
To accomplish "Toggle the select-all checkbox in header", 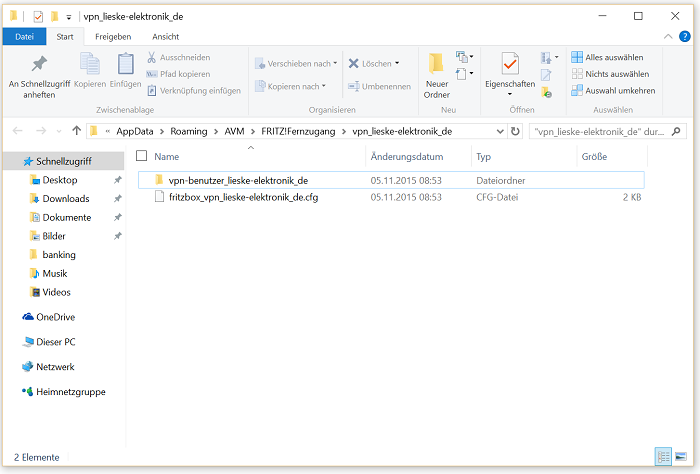I will 141,156.
